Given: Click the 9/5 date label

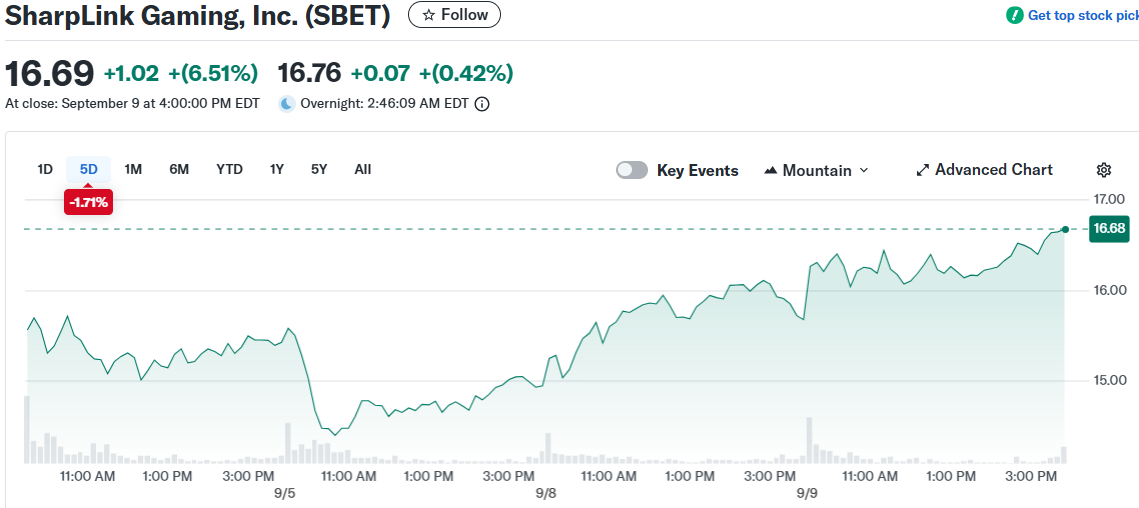Looking at the screenshot, I should pos(286,493).
